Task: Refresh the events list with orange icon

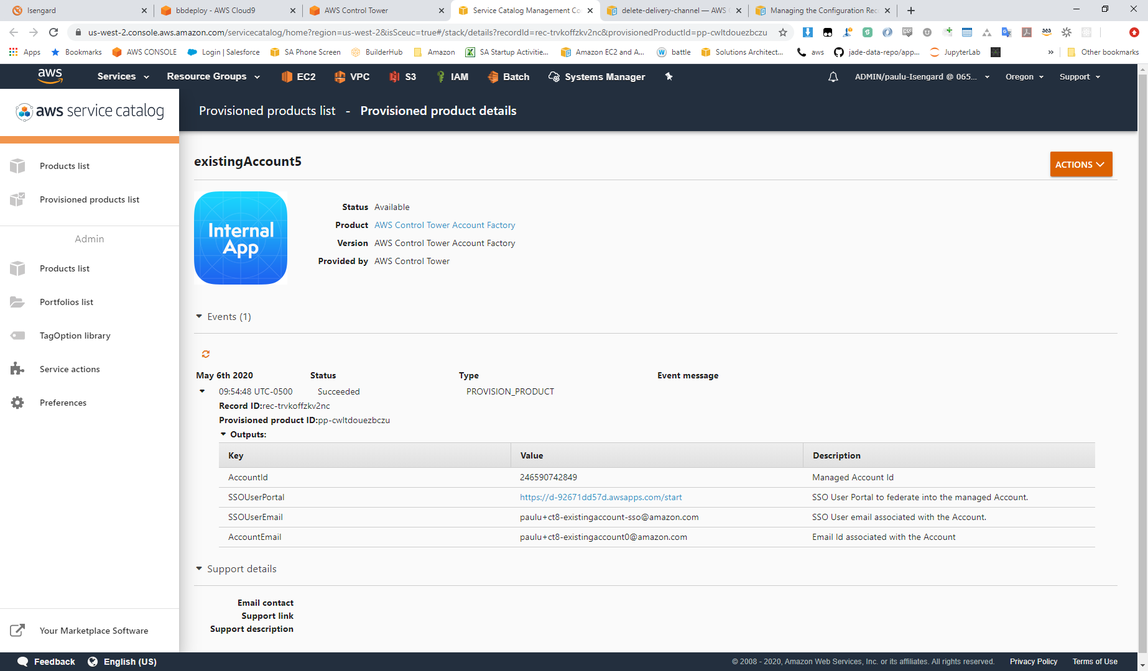Action: (x=206, y=354)
